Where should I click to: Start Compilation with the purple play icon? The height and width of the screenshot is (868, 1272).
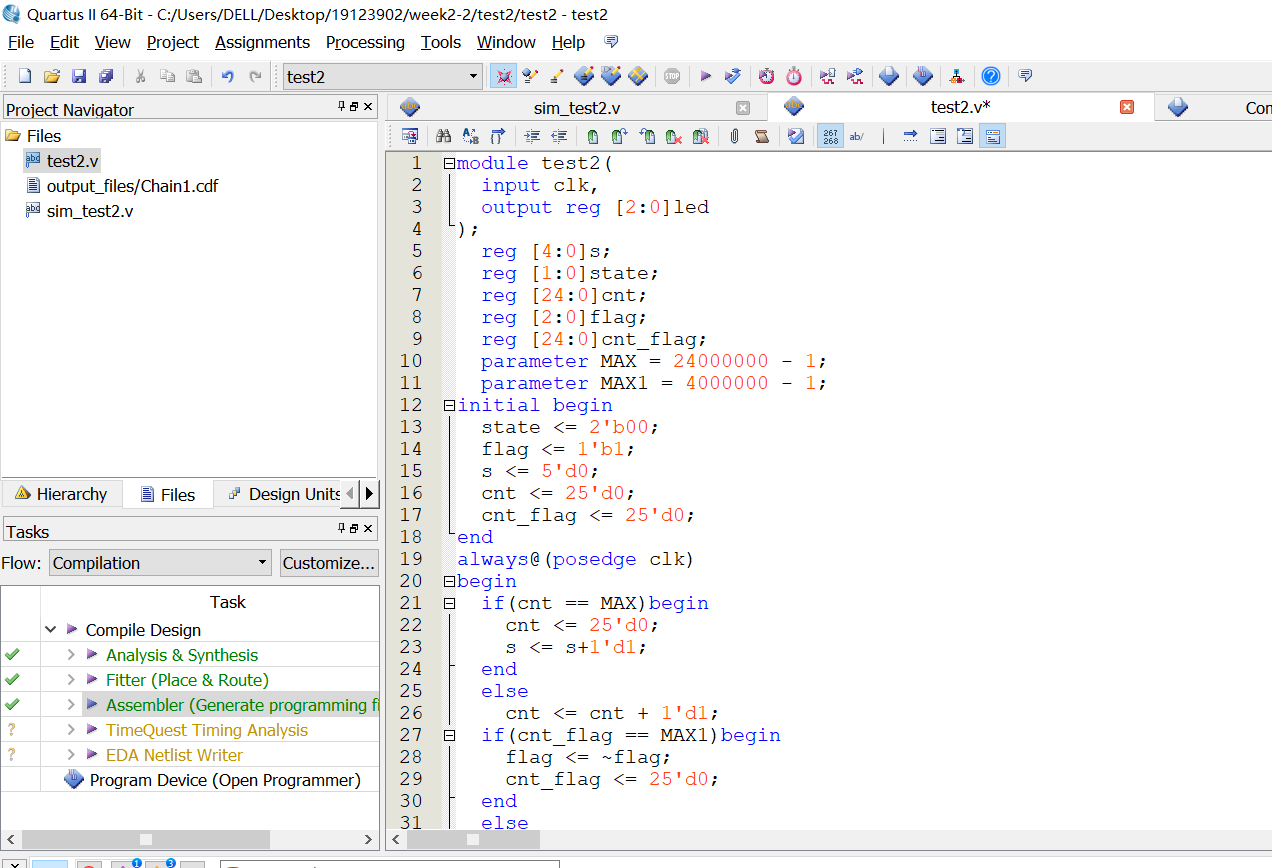point(705,76)
